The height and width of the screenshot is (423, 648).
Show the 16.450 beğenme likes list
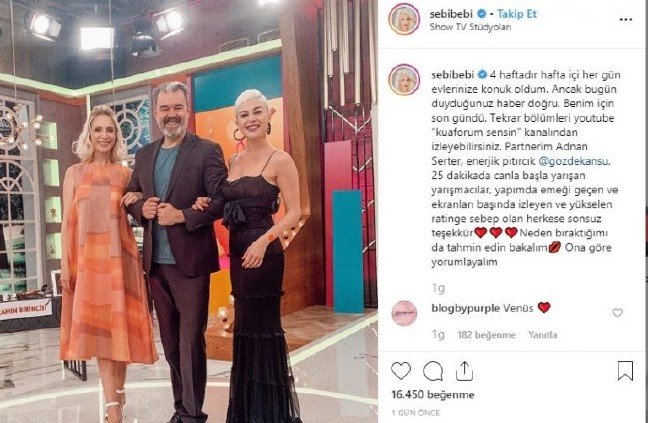click(x=433, y=395)
